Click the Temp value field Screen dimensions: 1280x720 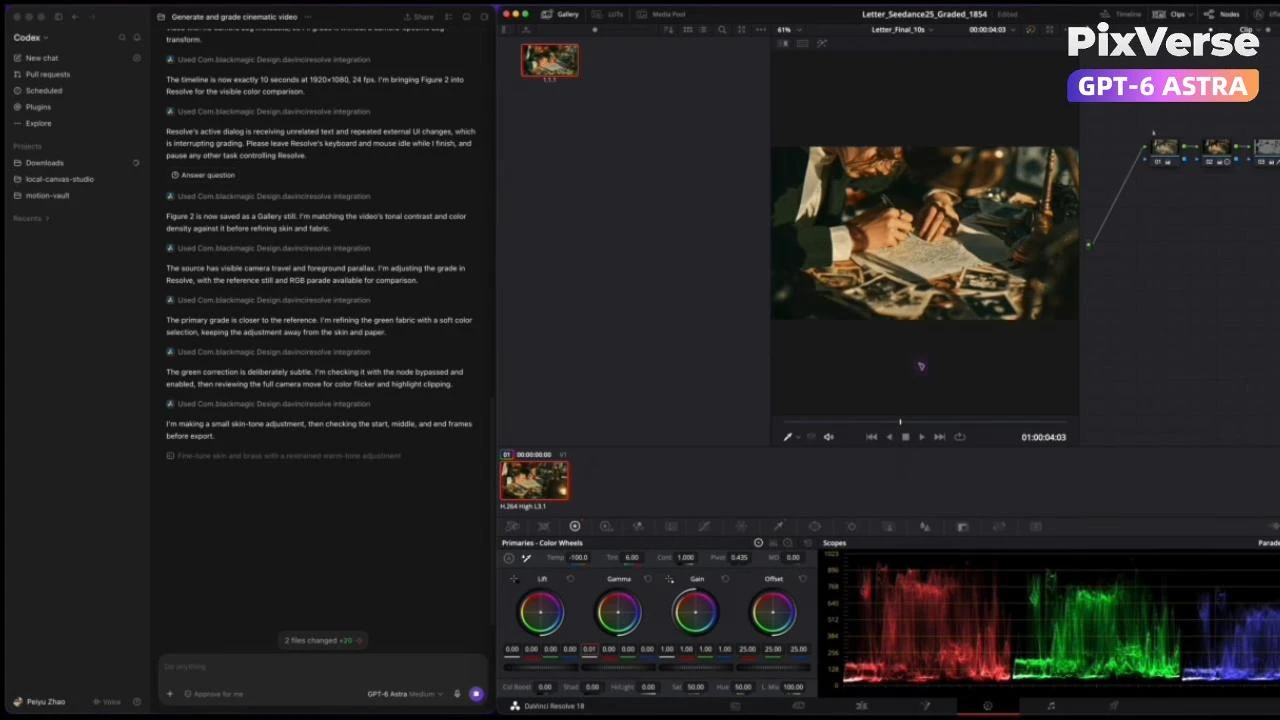[578, 557]
